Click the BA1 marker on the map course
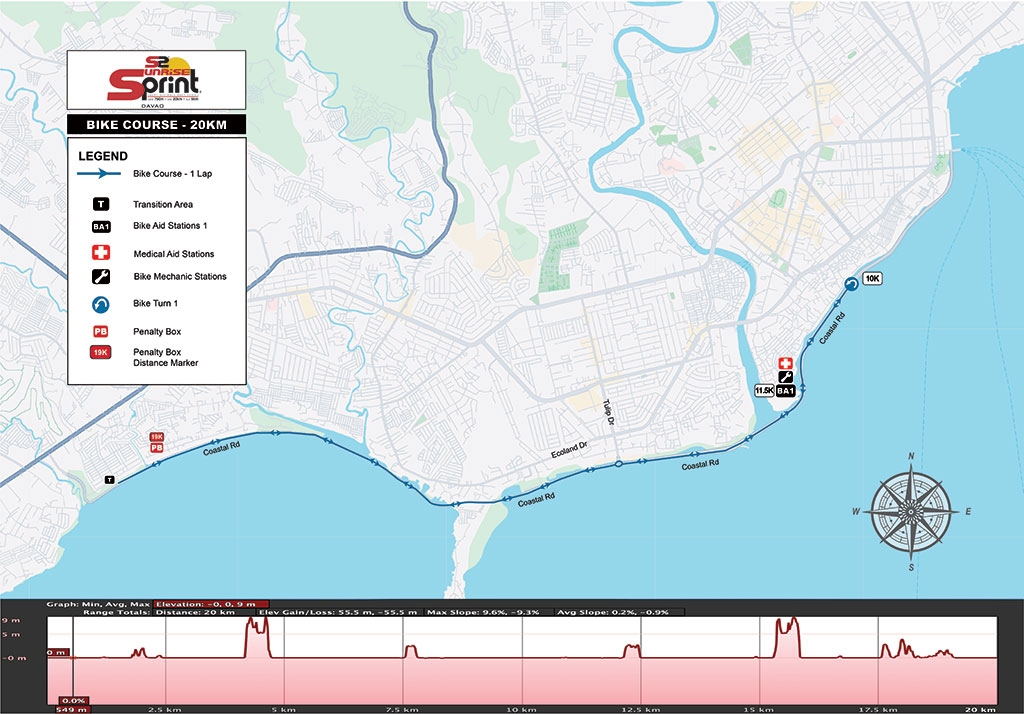This screenshot has height=714, width=1024. pyautogui.click(x=785, y=391)
